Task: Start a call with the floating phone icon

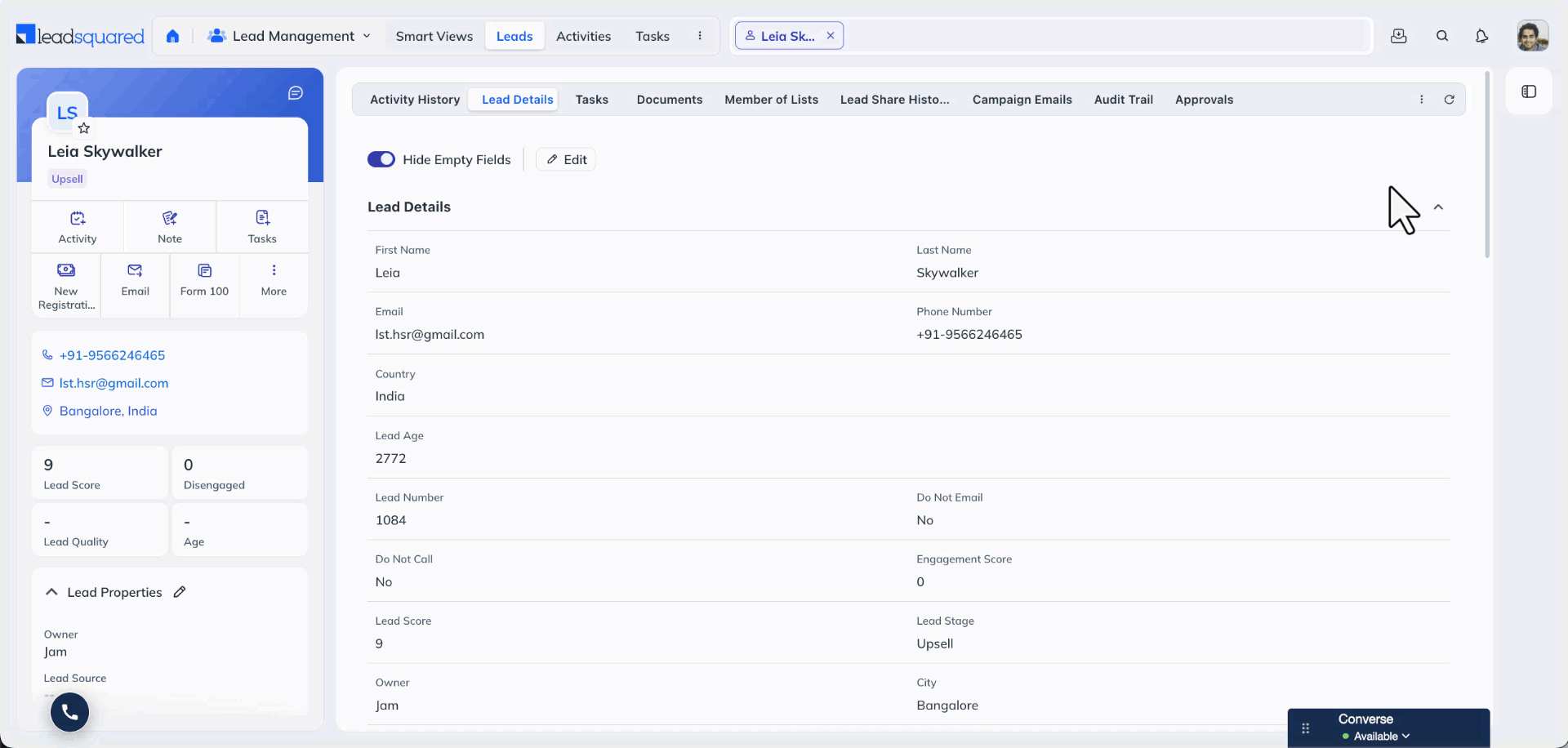Action: coord(69,712)
